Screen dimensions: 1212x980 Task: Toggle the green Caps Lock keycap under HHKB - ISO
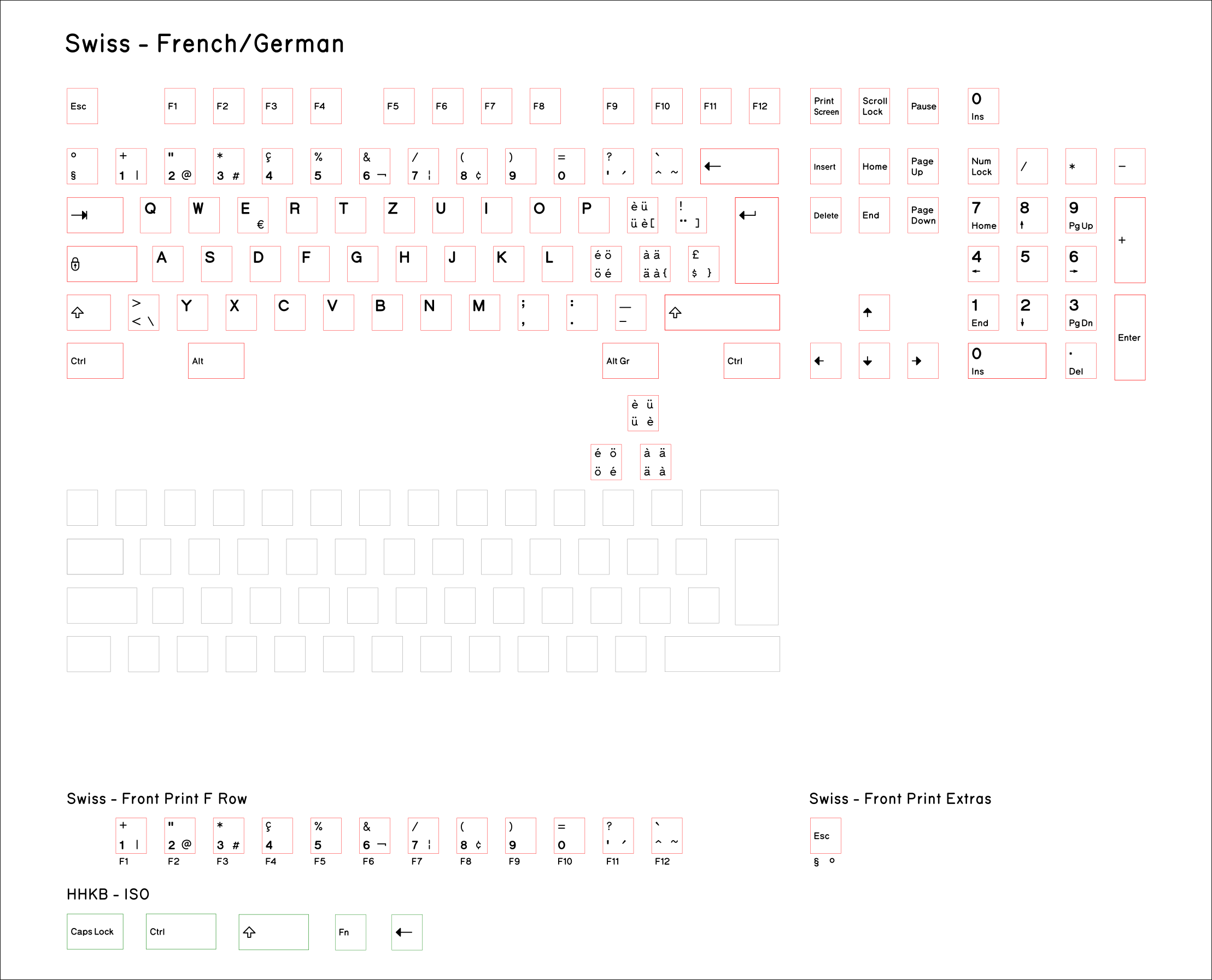[95, 932]
